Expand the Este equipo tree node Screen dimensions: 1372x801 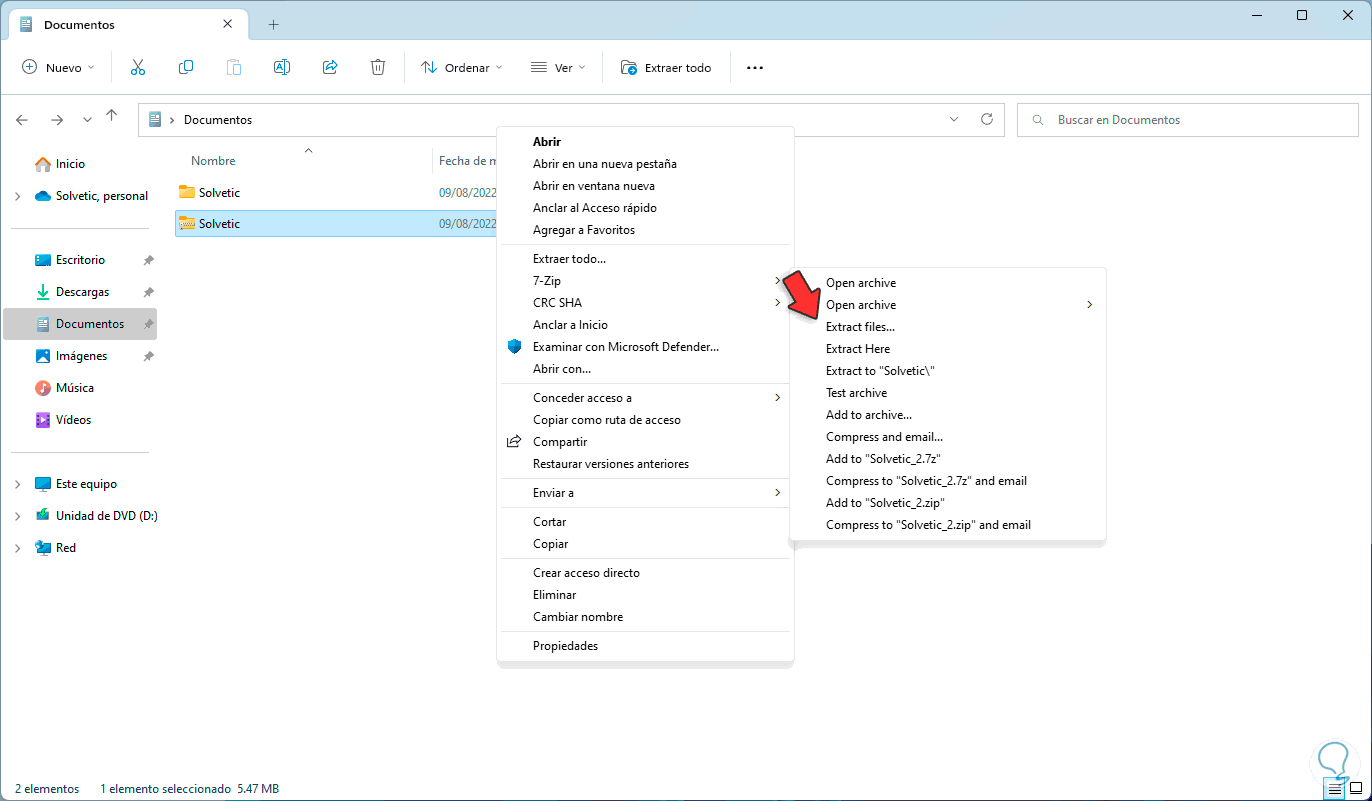(18, 484)
